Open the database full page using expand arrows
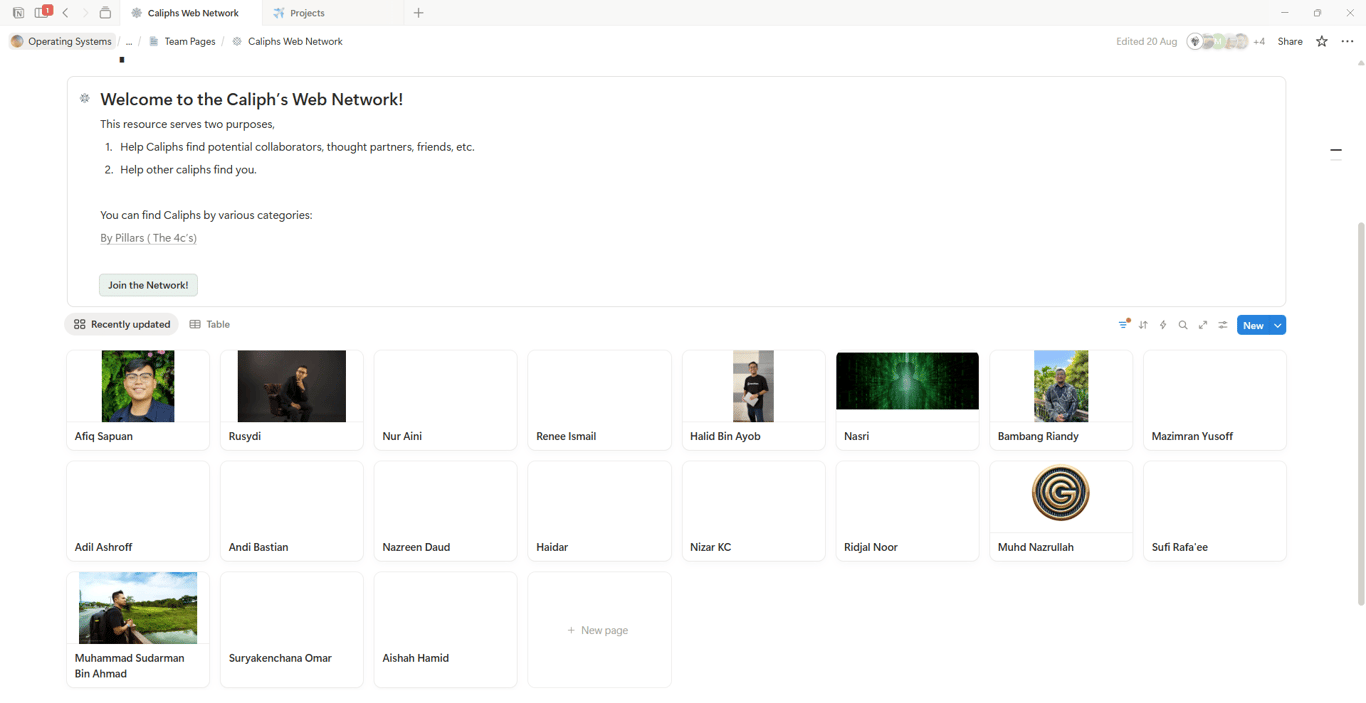Screen dimensions: 1366x703 [x=1203, y=325]
